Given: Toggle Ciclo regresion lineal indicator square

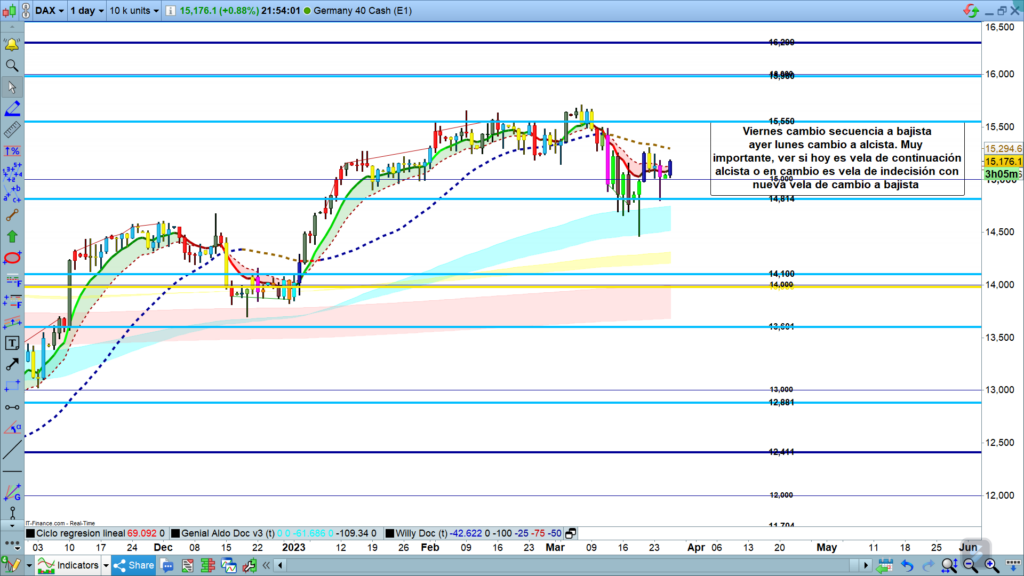Looking at the screenshot, I should coord(31,534).
